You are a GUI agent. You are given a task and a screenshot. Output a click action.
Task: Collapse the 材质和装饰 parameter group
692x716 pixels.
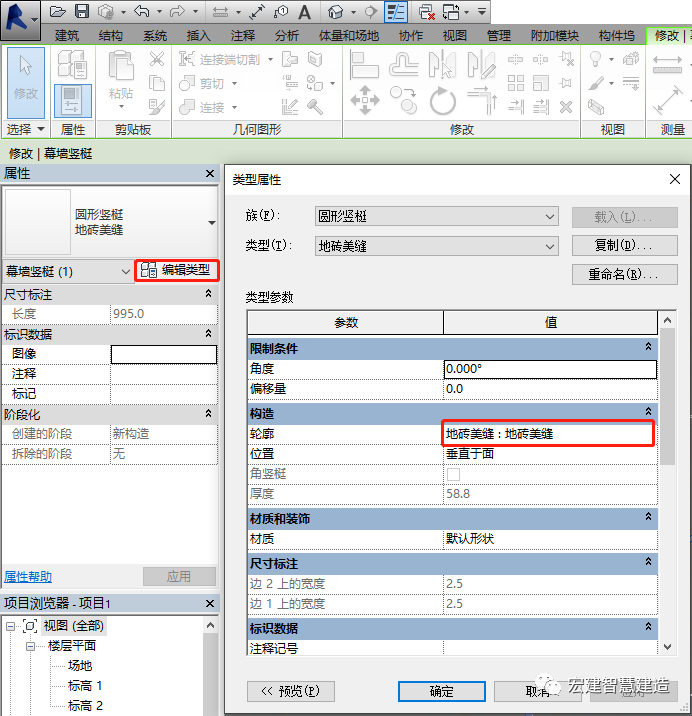tap(648, 517)
